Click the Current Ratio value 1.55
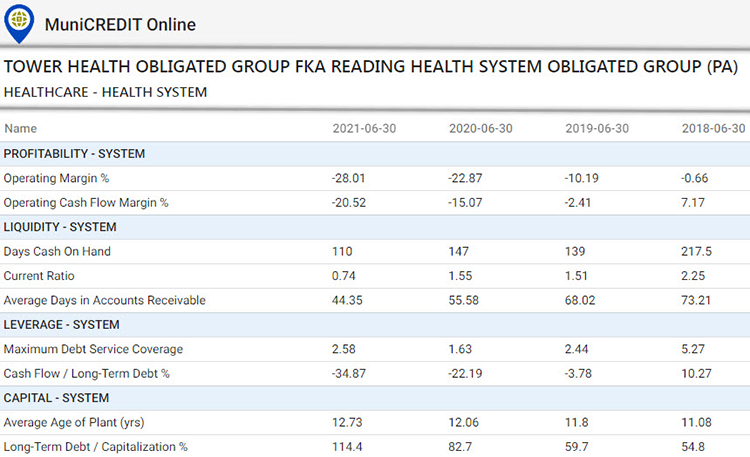750x457 pixels. pos(460,276)
